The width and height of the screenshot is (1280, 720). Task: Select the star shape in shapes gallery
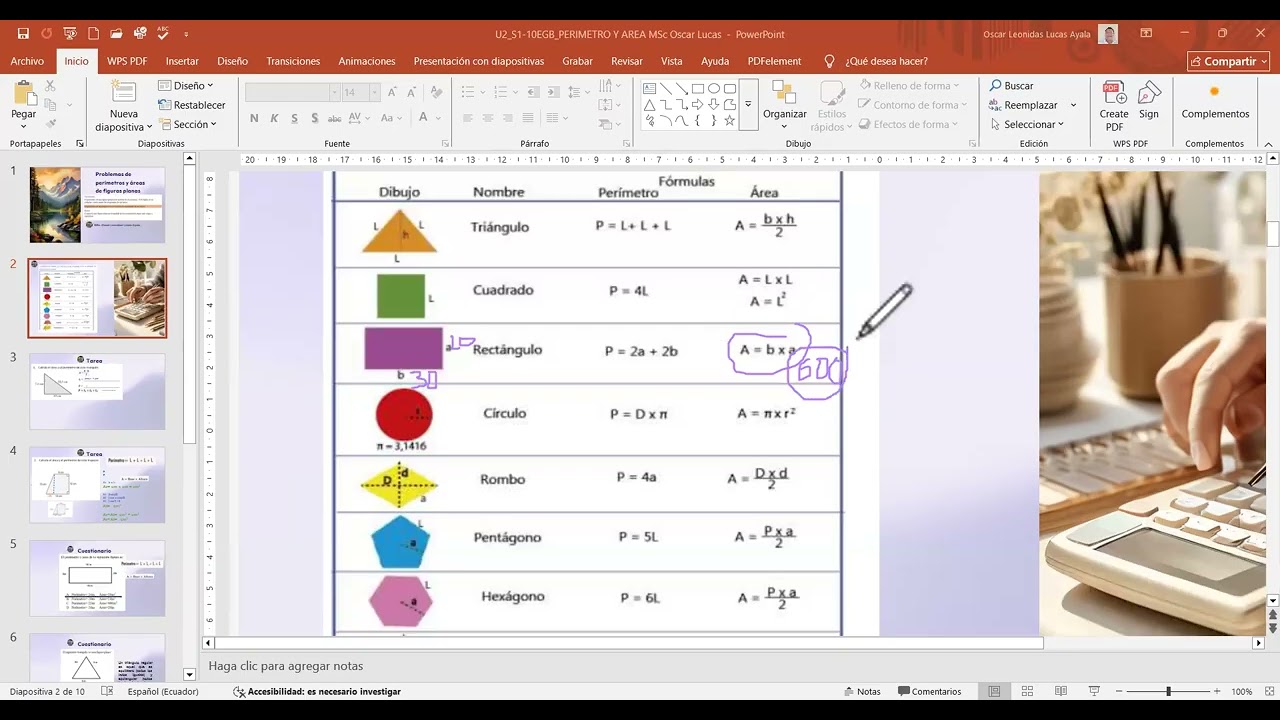coord(729,121)
